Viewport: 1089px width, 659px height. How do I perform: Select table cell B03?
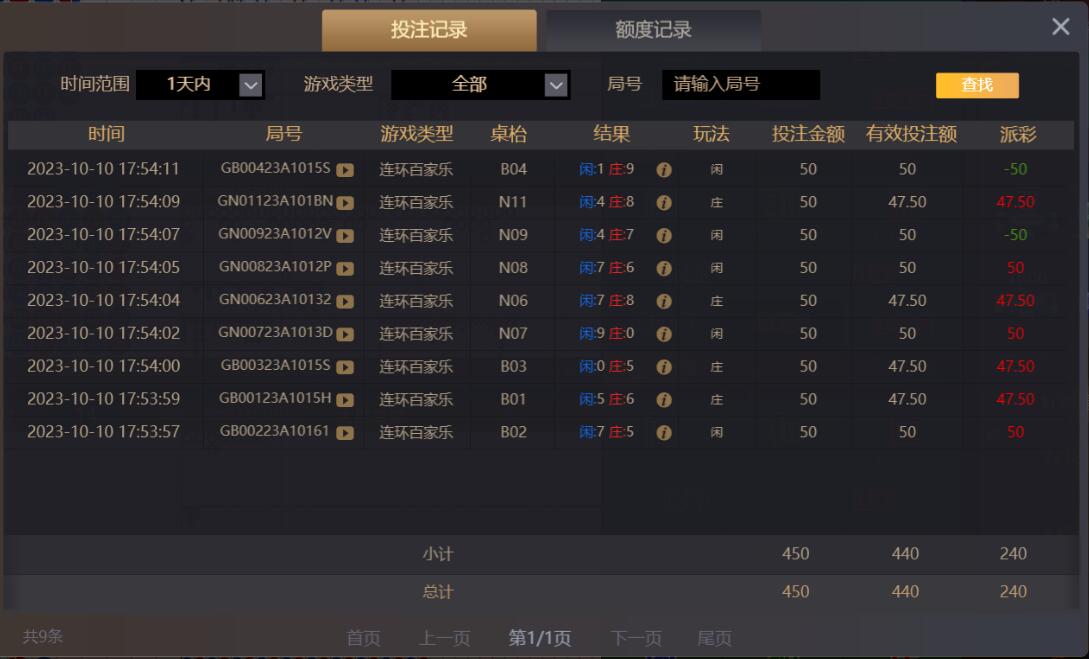point(513,366)
